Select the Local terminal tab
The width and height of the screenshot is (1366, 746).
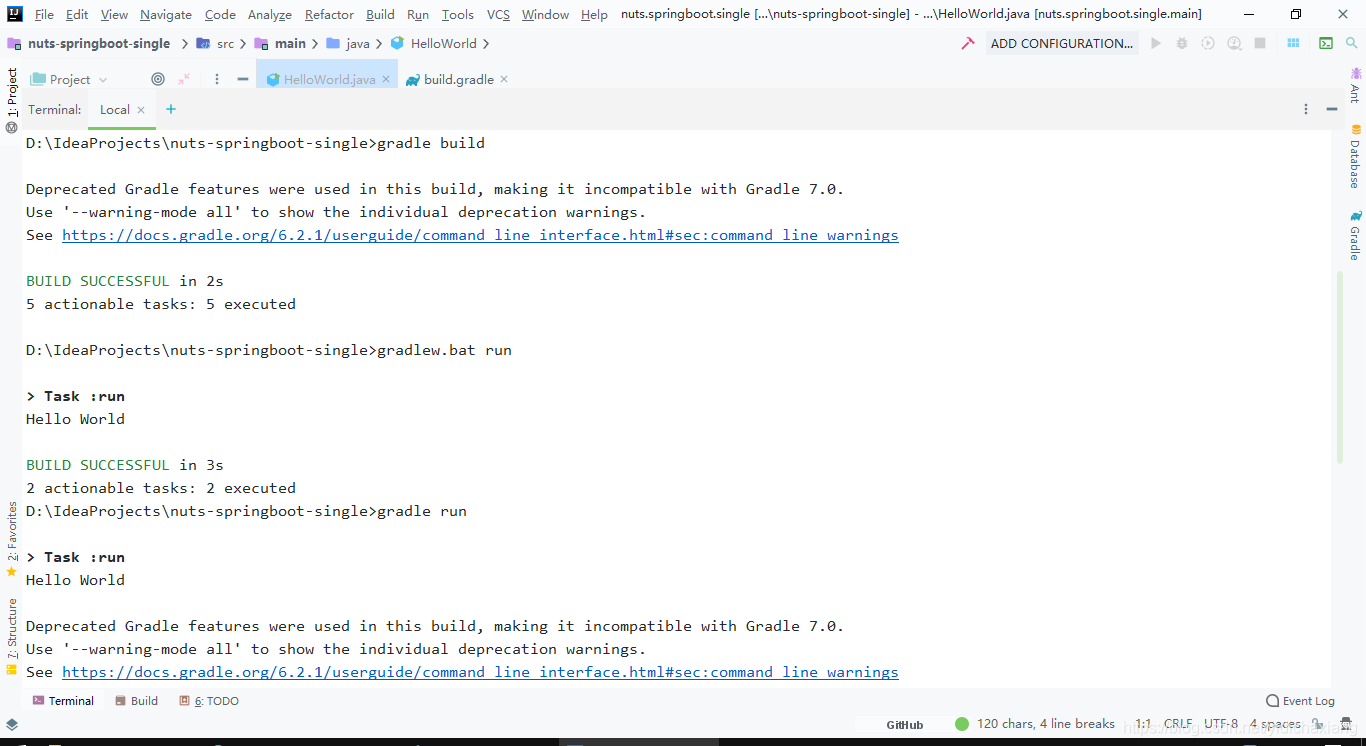[114, 110]
